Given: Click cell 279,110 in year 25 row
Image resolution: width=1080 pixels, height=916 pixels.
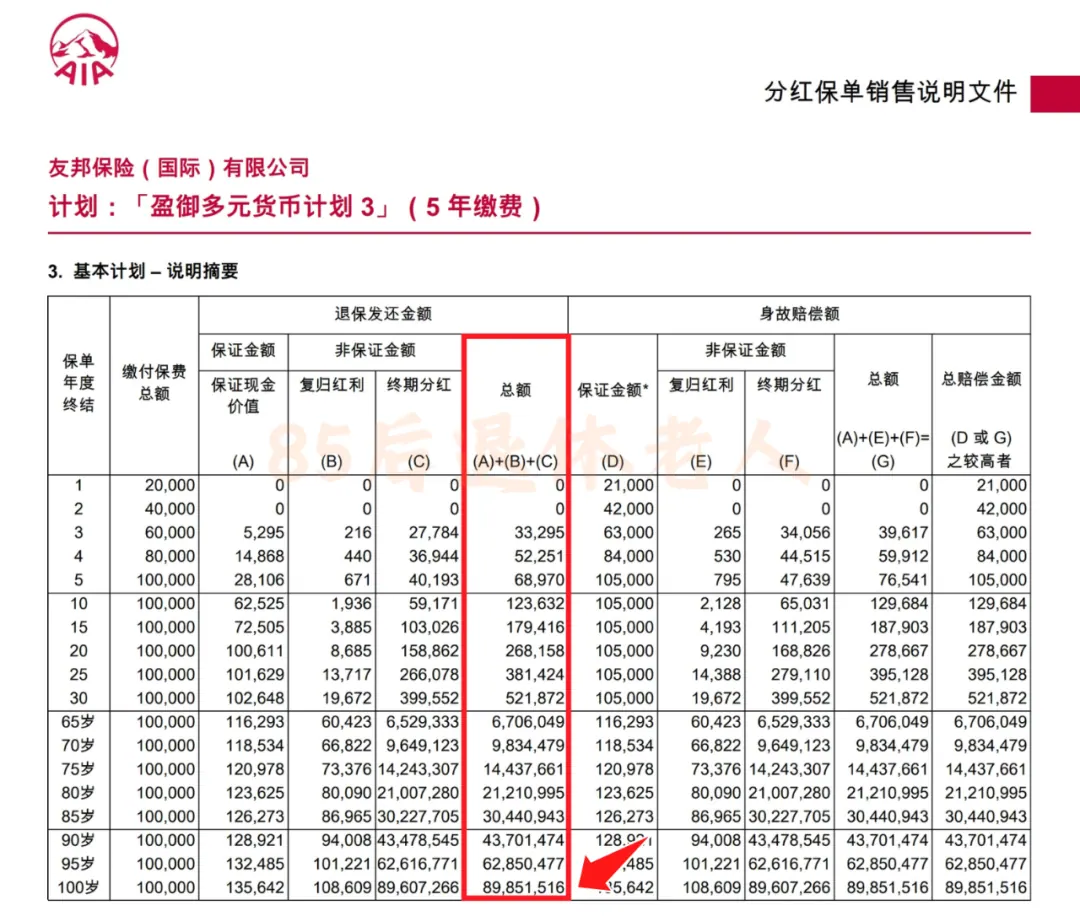Looking at the screenshot, I should 801,674.
